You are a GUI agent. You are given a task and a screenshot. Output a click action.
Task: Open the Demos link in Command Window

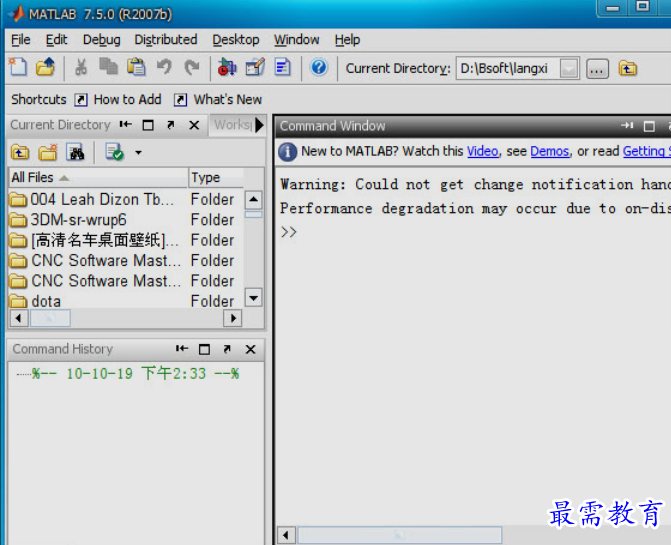(550, 151)
